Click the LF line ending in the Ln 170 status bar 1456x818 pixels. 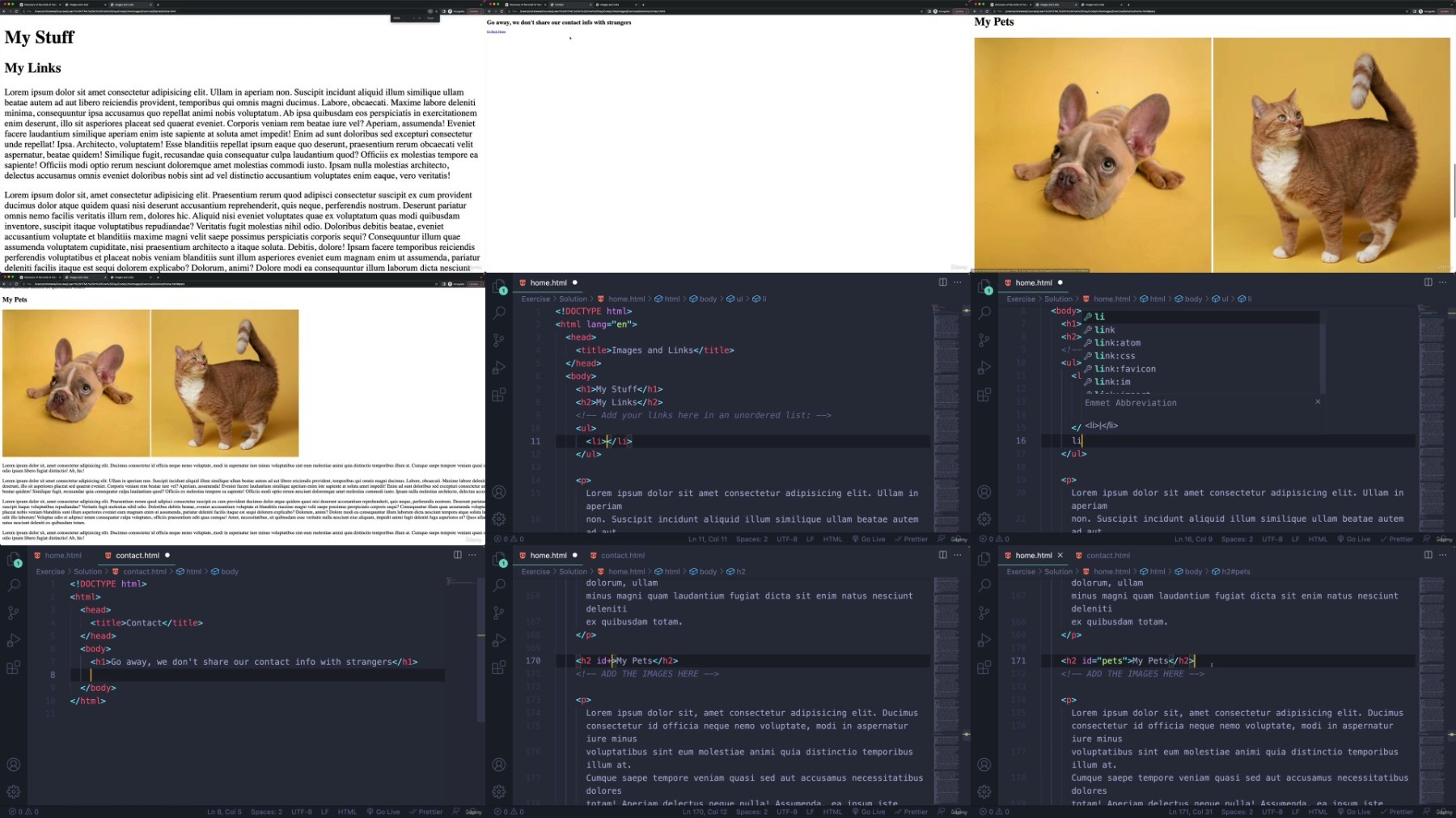point(811,812)
